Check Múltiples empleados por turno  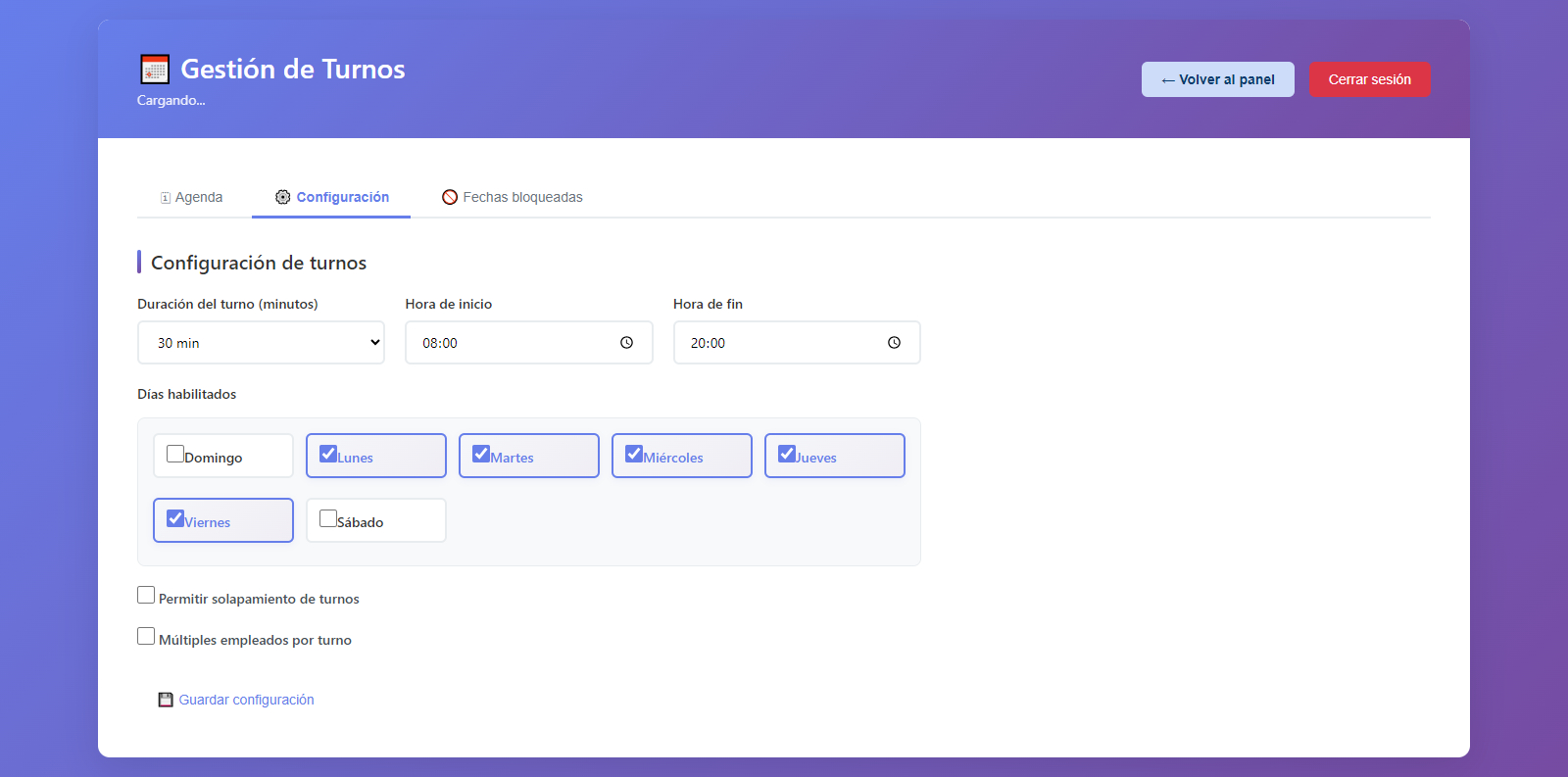coord(146,636)
